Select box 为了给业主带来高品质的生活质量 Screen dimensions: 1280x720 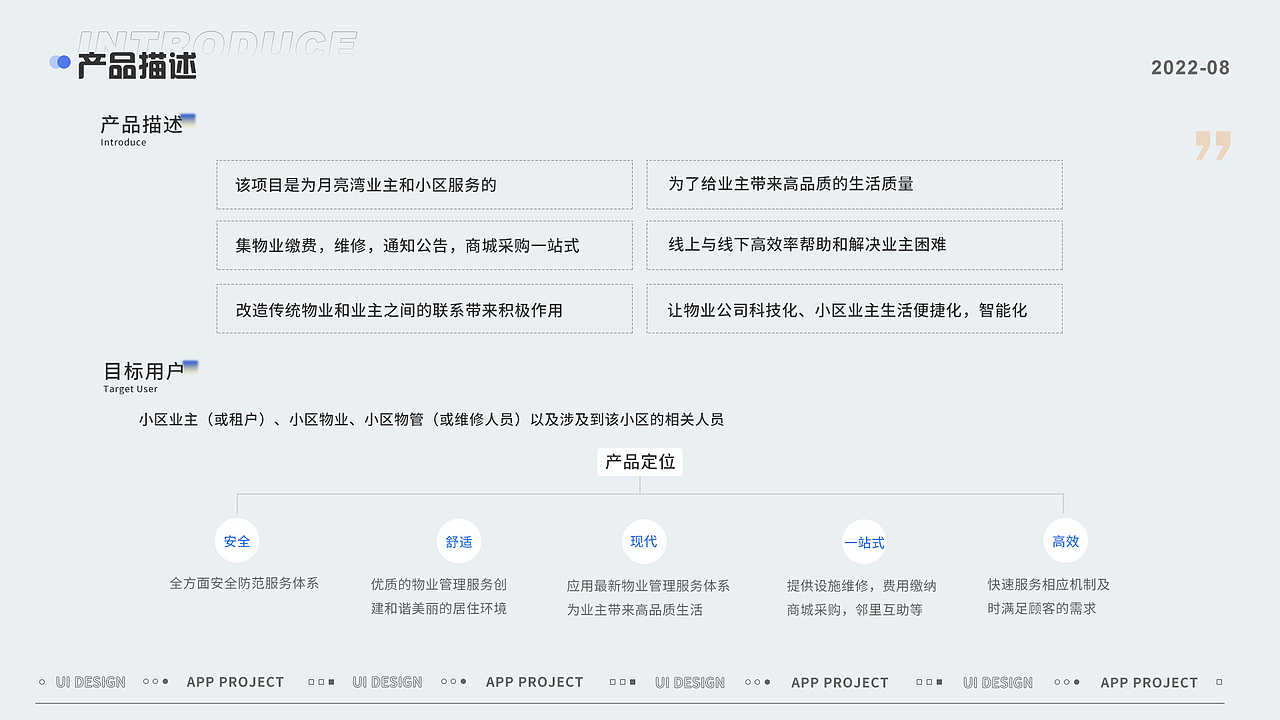pyautogui.click(x=854, y=185)
